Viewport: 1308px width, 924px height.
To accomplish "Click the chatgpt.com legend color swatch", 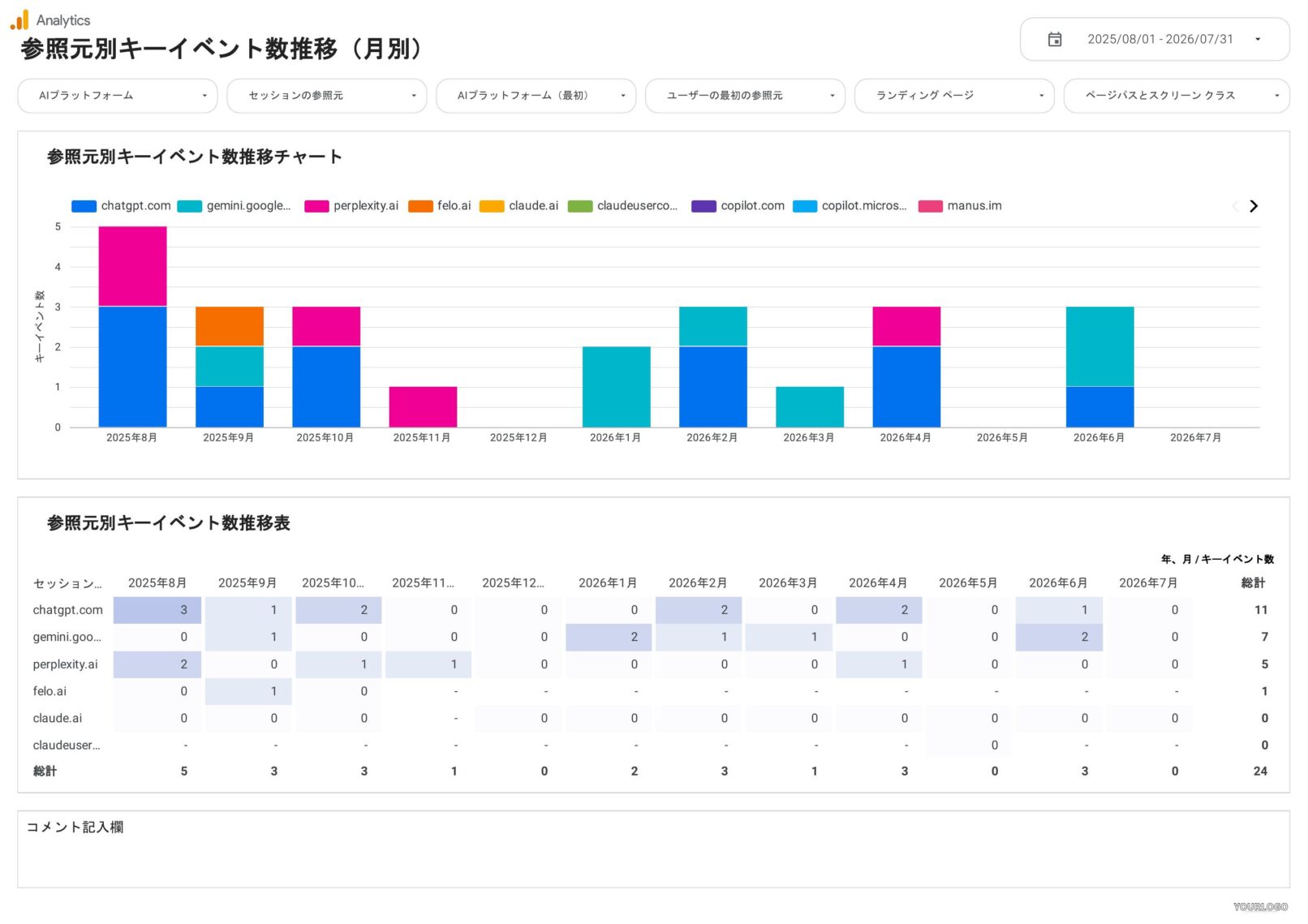I will pos(84,206).
